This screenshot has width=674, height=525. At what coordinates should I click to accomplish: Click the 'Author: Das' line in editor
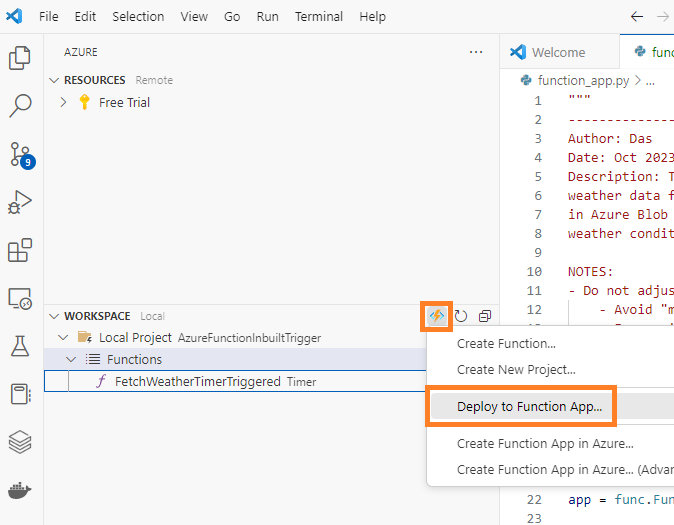click(x=610, y=138)
